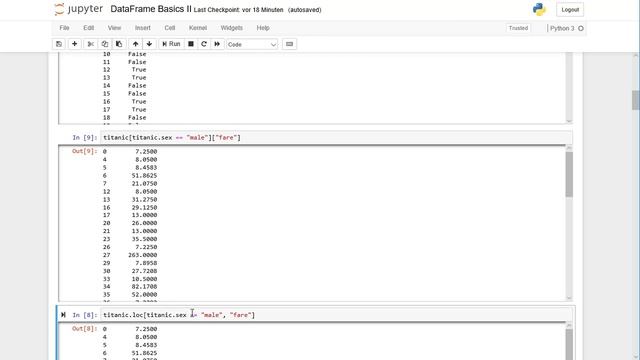Screen dimensions: 640x360
Task: Select the value 82.1708 in Out[9]
Action: 144,287
